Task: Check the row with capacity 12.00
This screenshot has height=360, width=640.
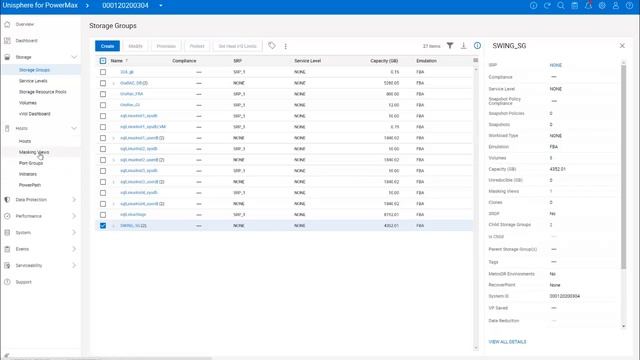Action: click(103, 105)
